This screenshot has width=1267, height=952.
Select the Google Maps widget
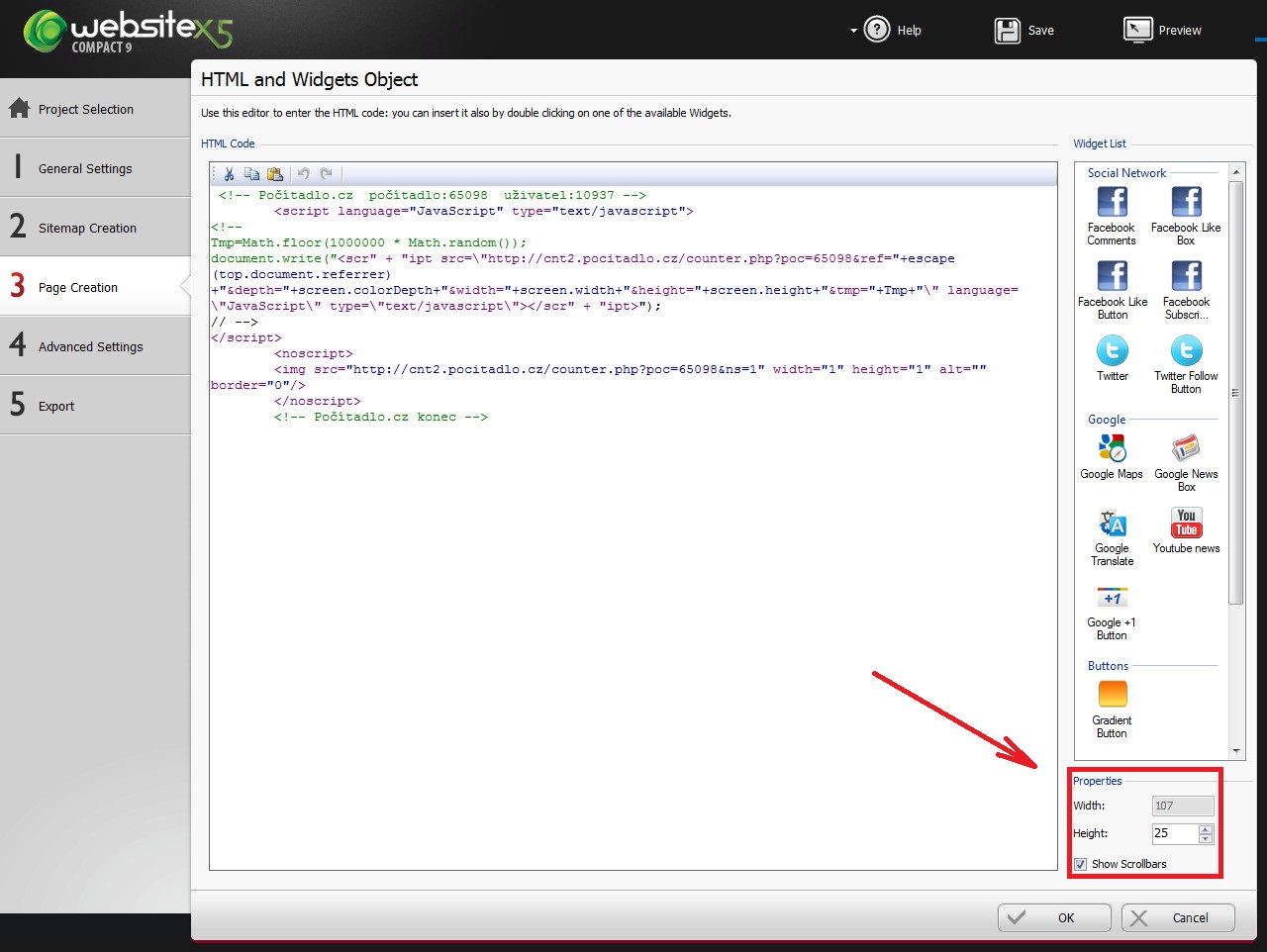1112,456
